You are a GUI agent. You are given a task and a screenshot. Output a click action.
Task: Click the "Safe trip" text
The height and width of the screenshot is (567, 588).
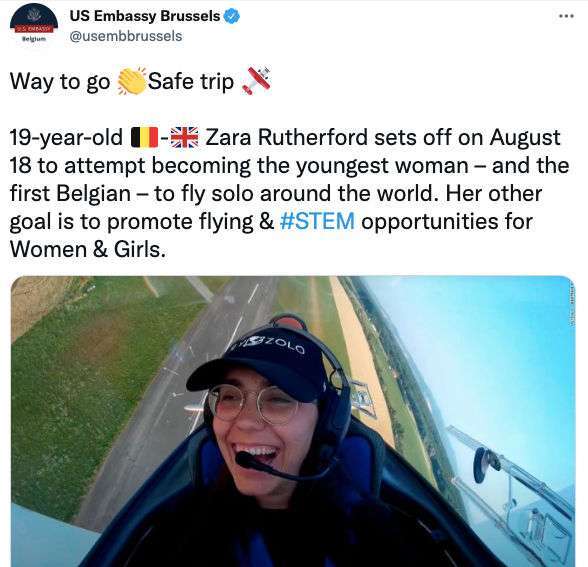point(191,81)
